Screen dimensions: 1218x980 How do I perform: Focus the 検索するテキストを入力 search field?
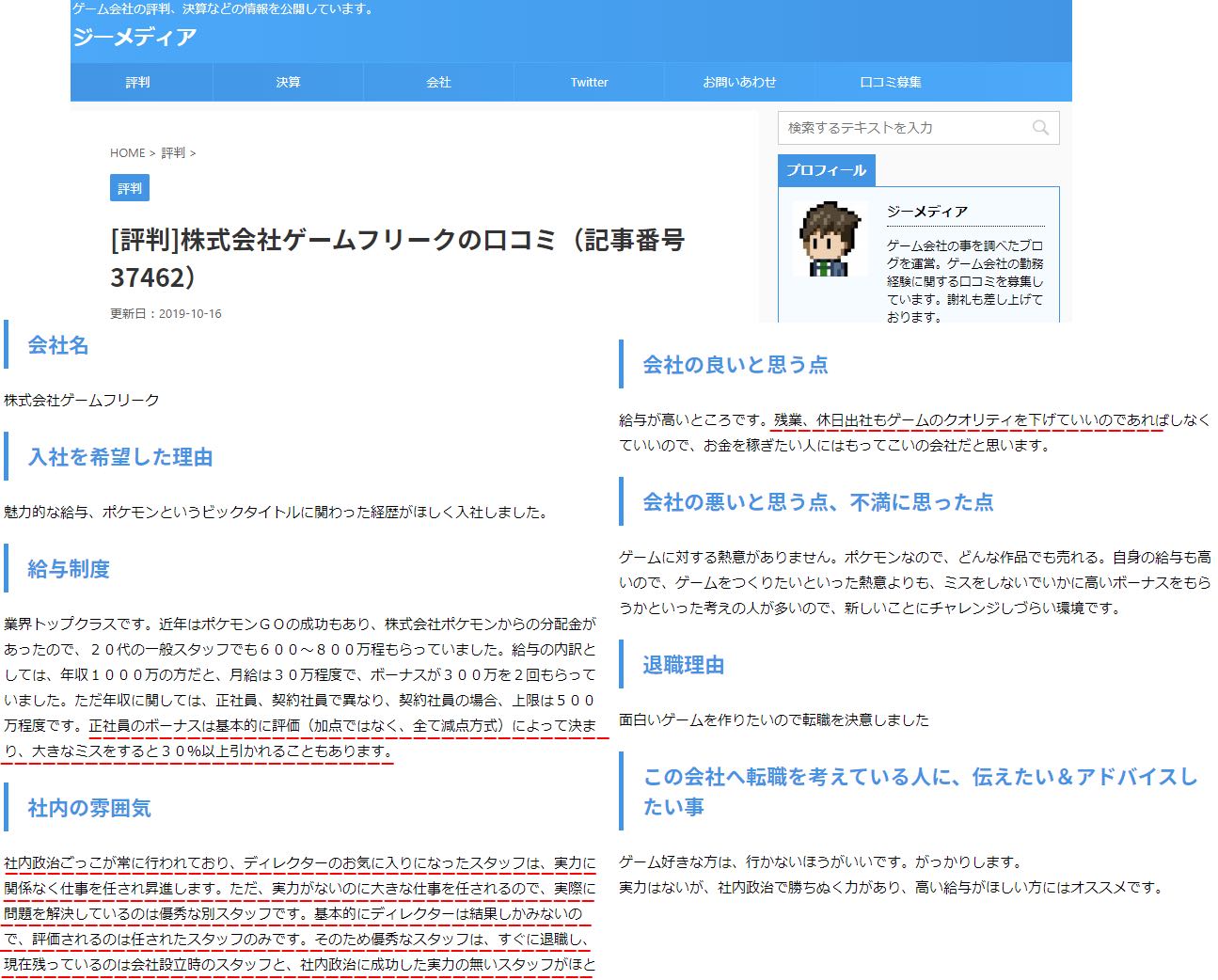coord(903,128)
